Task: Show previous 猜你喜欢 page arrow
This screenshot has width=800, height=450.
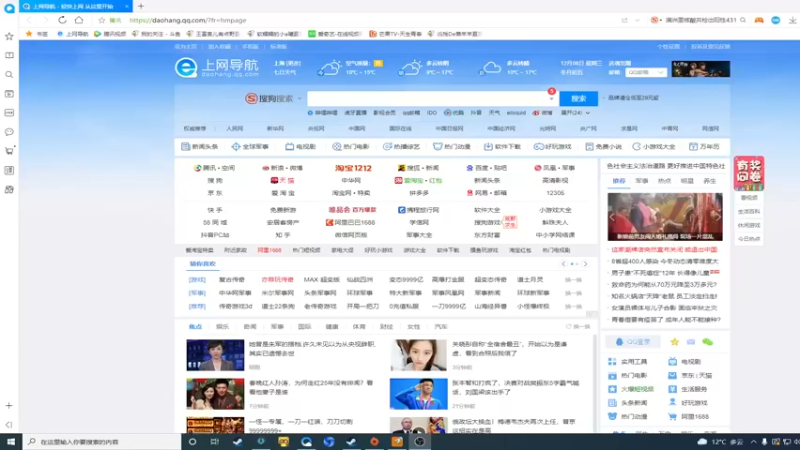Action: (563, 264)
